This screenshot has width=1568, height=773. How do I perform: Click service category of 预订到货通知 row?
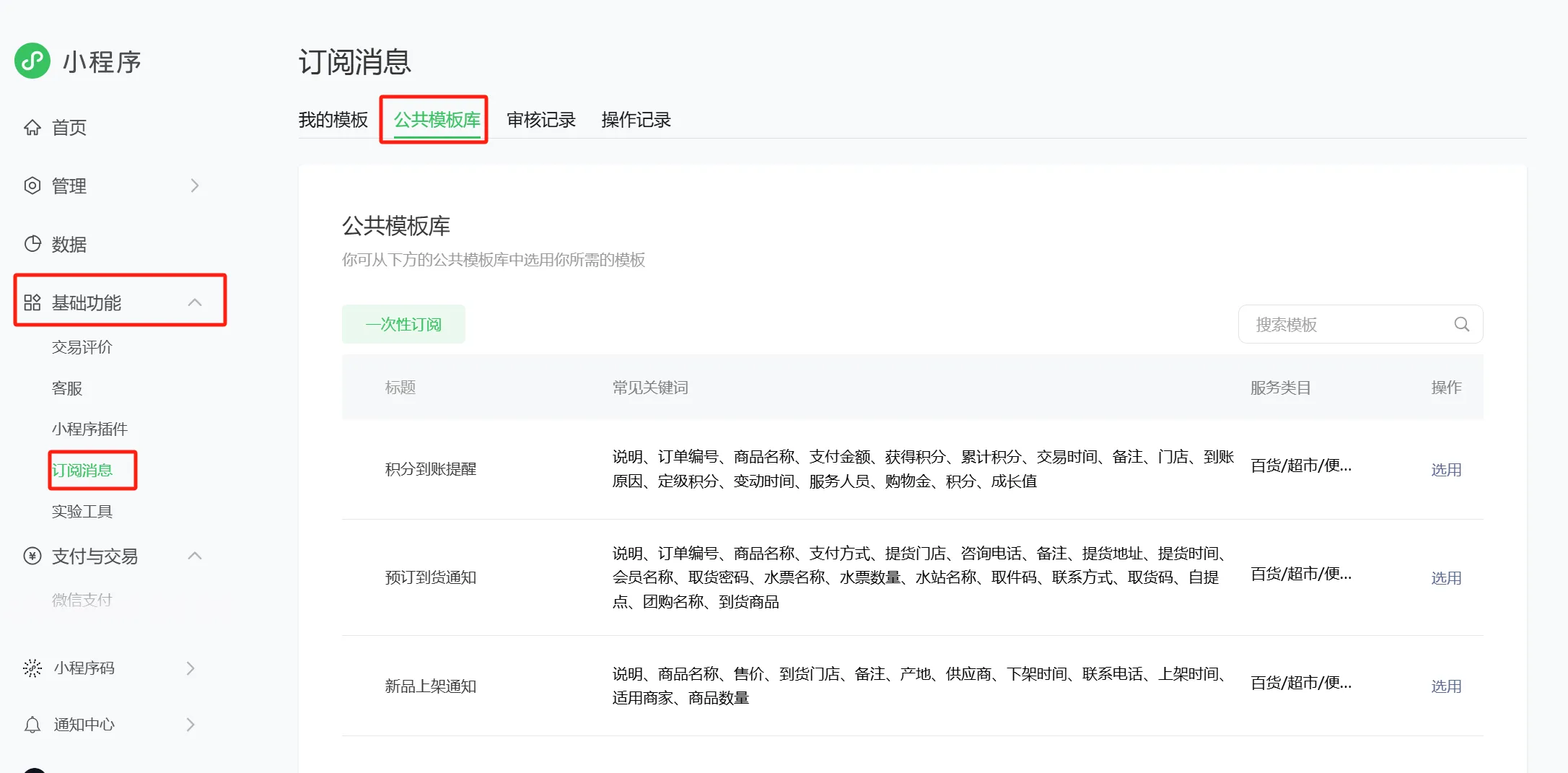click(1301, 574)
